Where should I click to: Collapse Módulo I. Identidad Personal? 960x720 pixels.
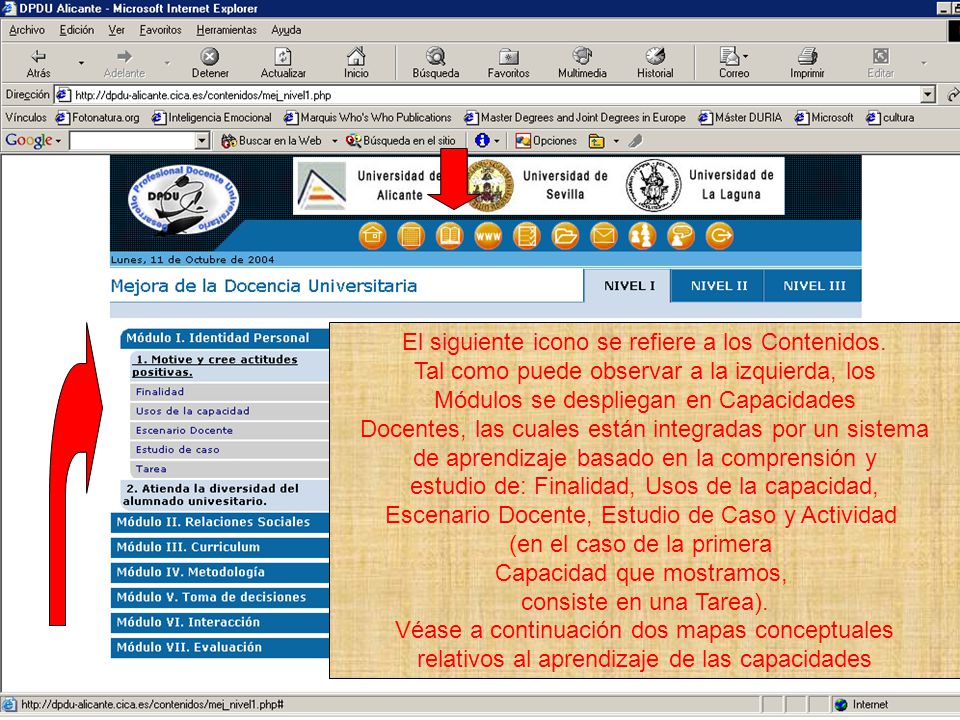pos(224,338)
